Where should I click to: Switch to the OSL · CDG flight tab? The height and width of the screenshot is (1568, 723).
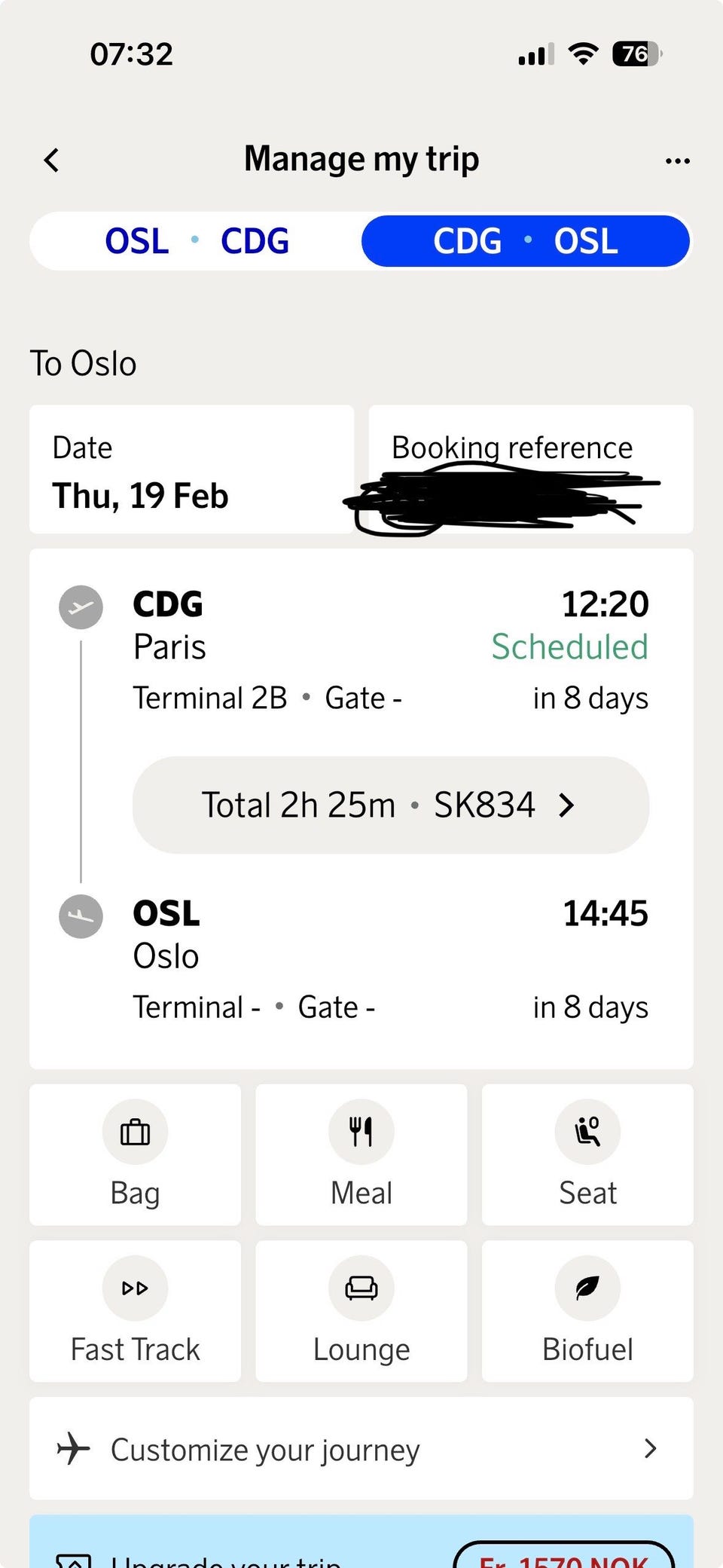(197, 241)
